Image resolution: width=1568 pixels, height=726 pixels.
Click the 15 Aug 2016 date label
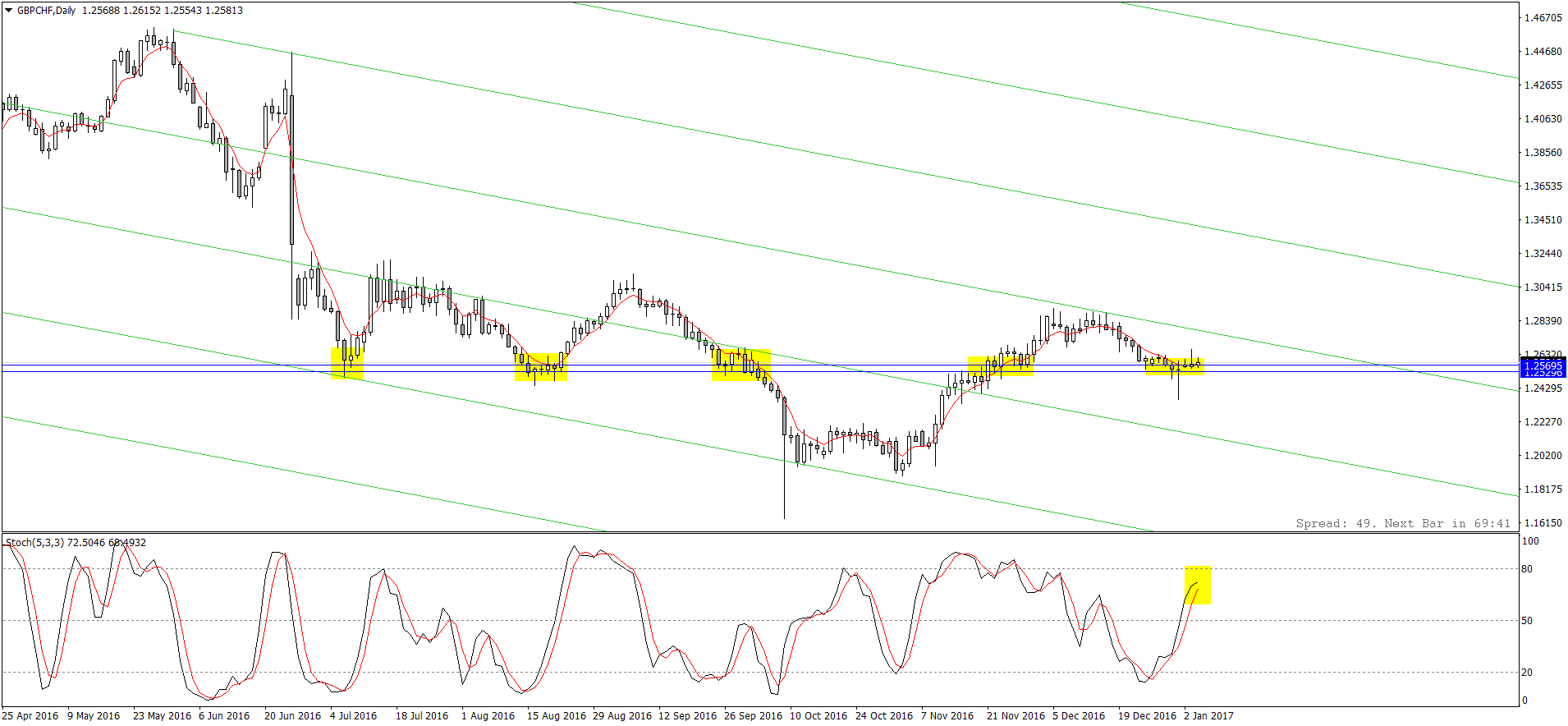(x=557, y=715)
